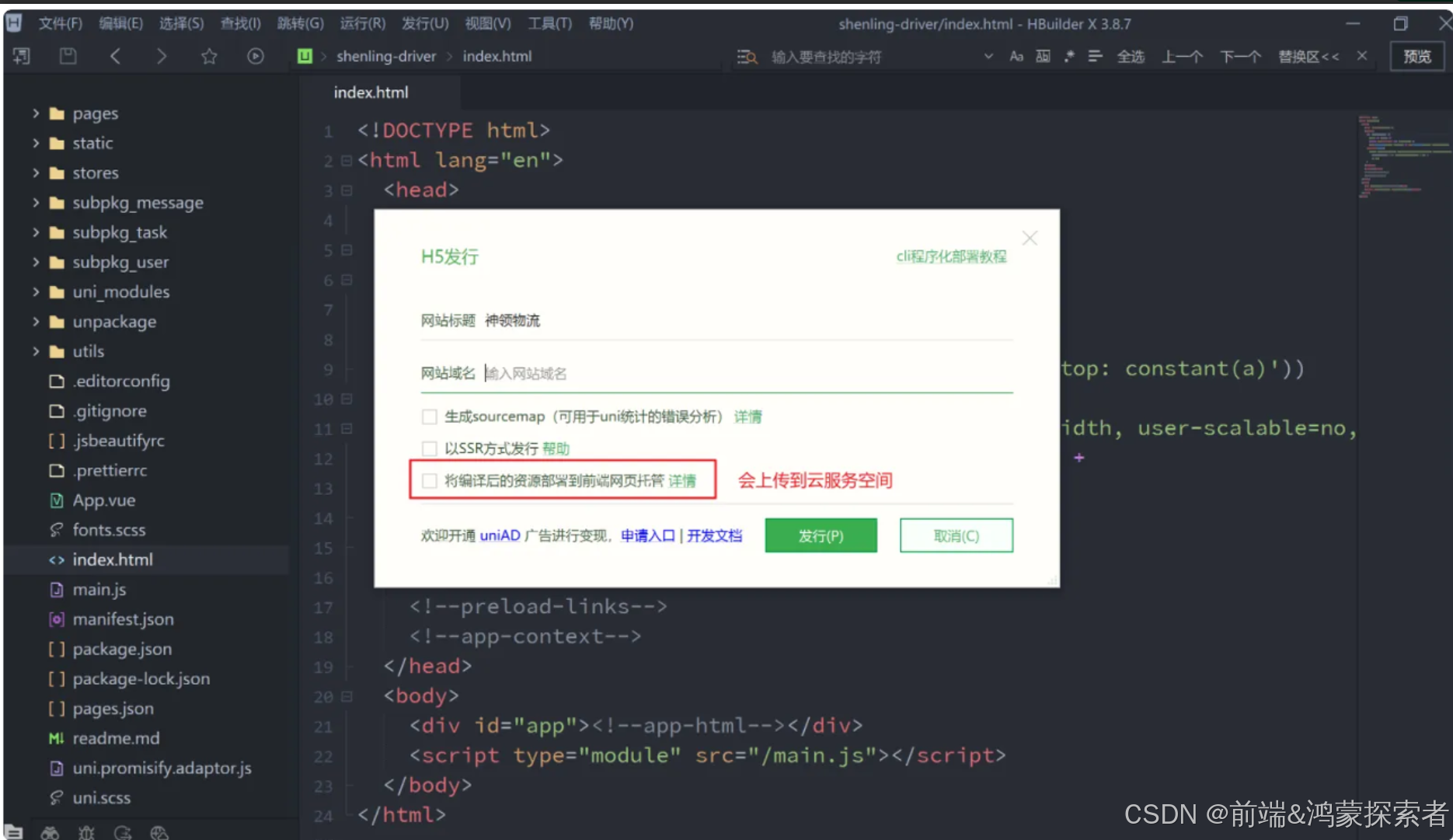Click the project manager icon at bottom left
The image size is (1453, 840).
(13, 831)
